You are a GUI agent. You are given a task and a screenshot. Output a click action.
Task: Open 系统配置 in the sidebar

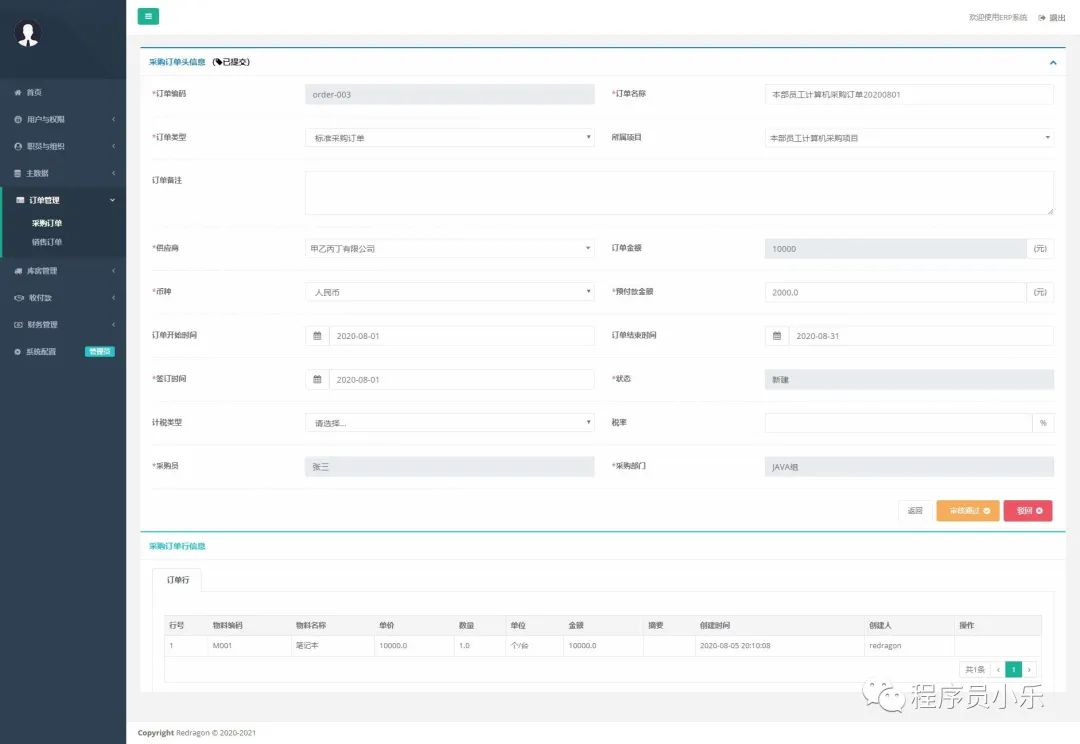tap(63, 351)
